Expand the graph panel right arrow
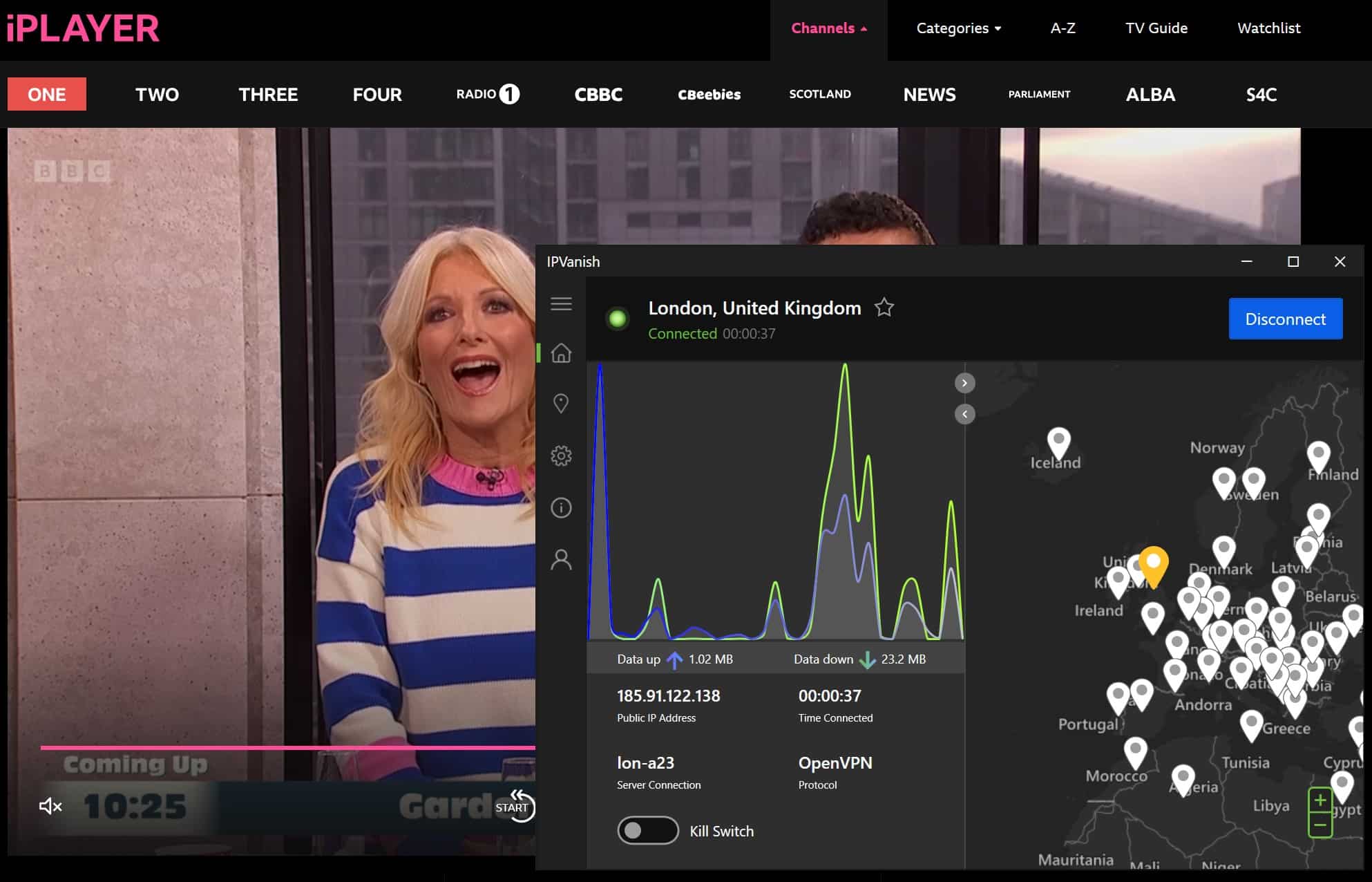Image resolution: width=1372 pixels, height=882 pixels. (964, 383)
